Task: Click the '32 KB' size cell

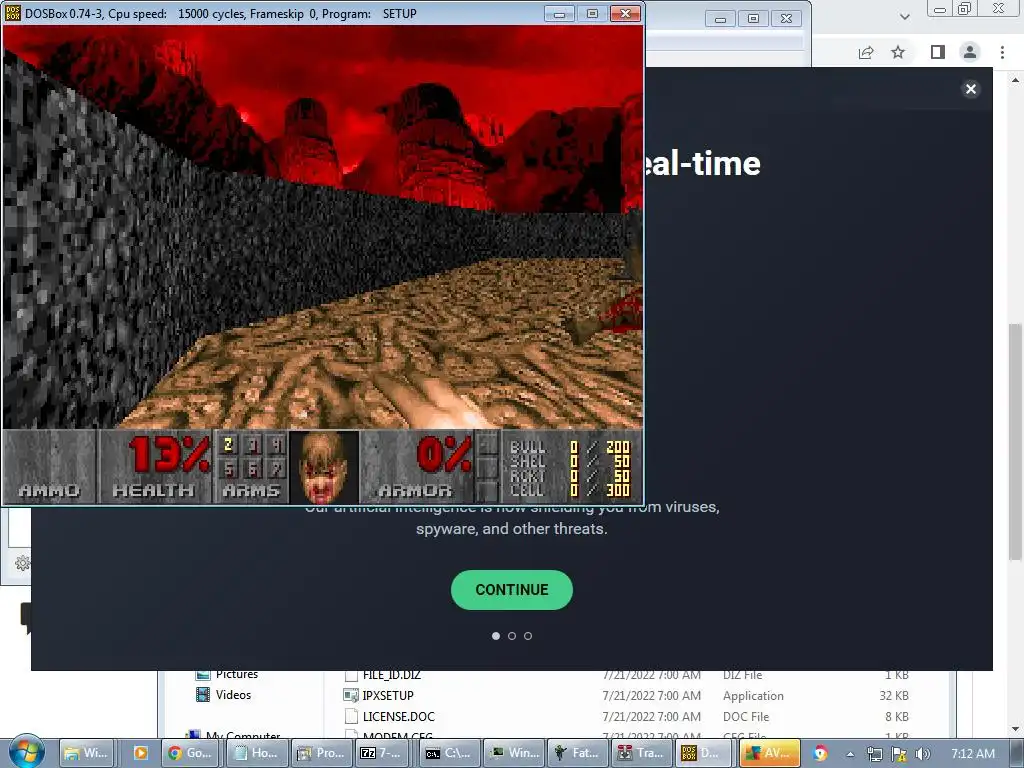Action: (x=893, y=696)
